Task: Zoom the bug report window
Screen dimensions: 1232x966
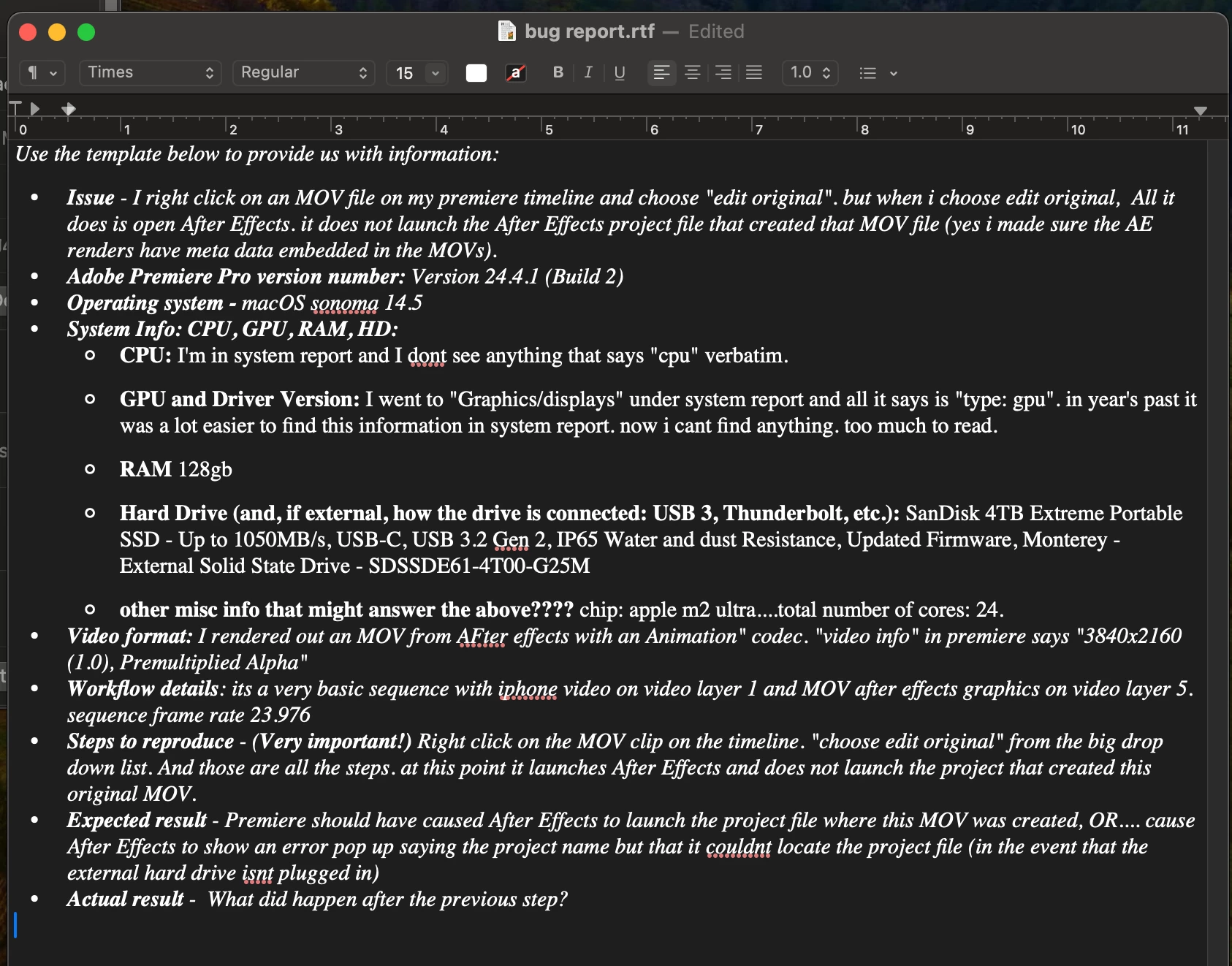Action: (x=86, y=32)
